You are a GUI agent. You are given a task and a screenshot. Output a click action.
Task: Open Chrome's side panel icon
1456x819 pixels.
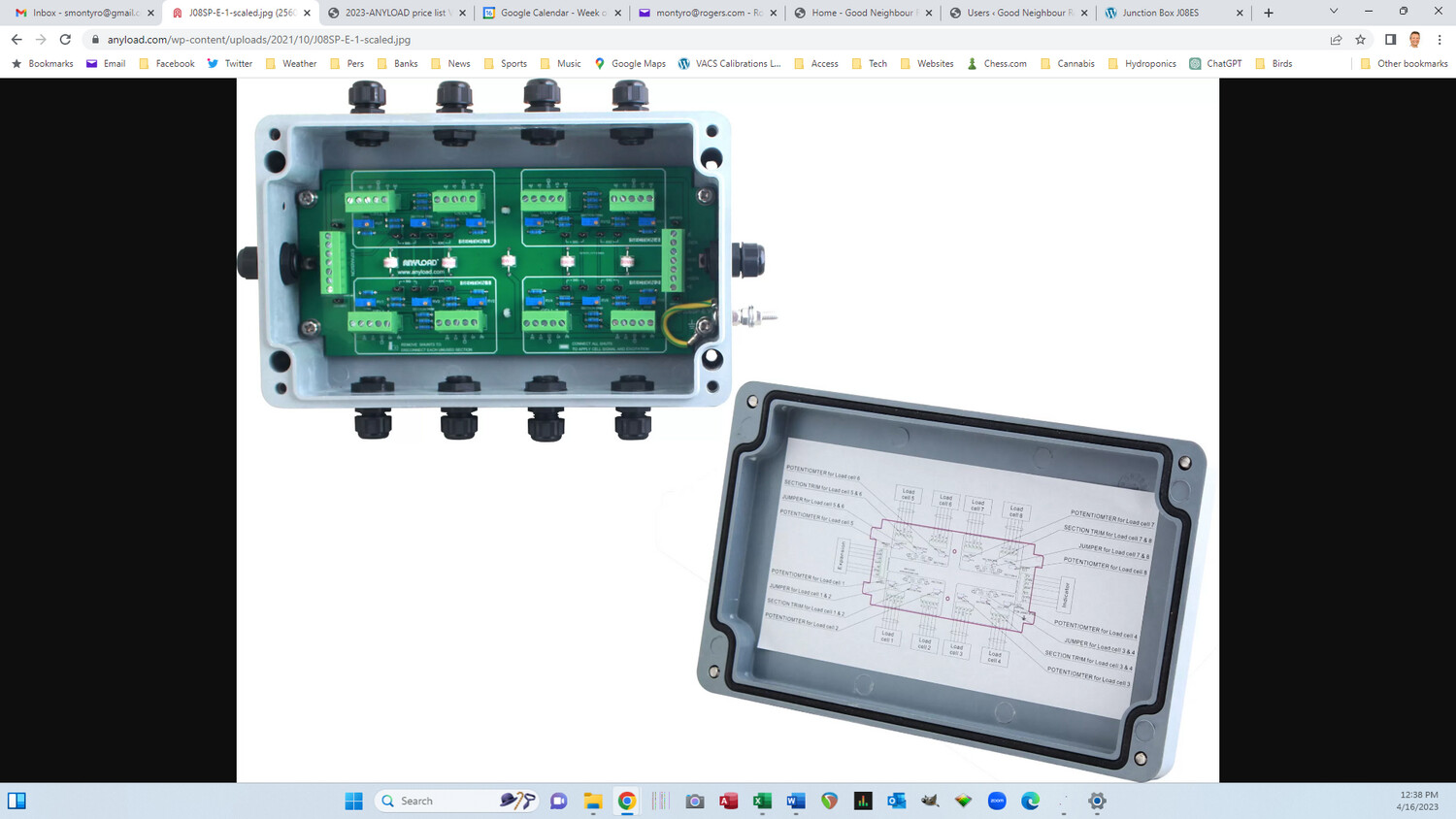pos(1389,41)
